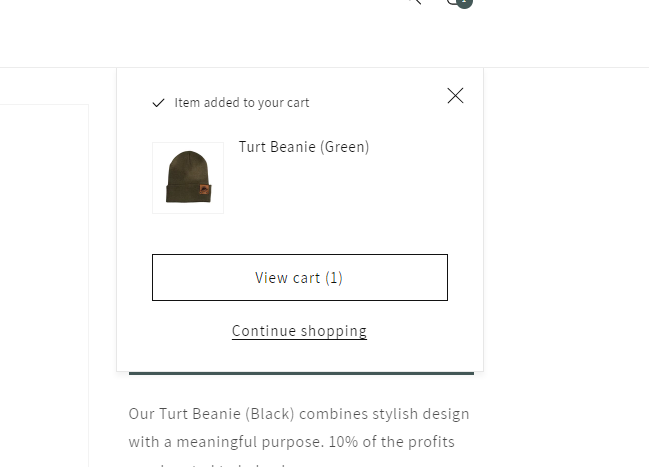Open the search icon in header
The height and width of the screenshot is (467, 649).
[415, 2]
